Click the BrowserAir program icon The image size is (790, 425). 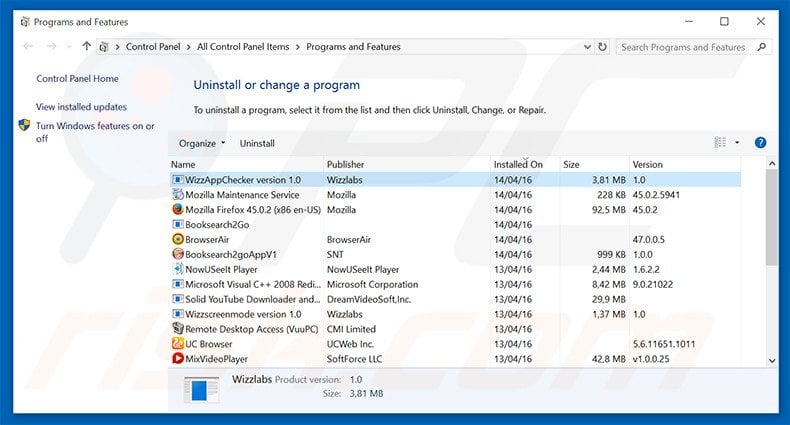(x=178, y=239)
